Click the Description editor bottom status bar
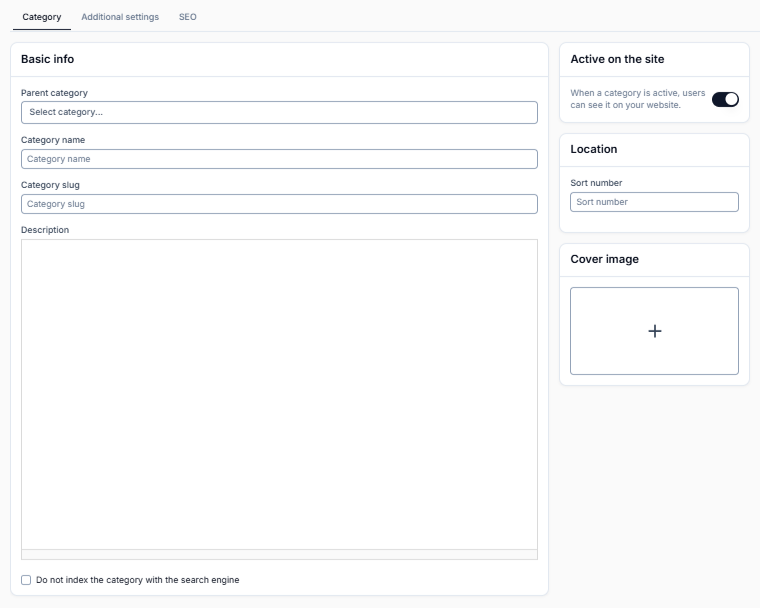The height and width of the screenshot is (608, 760). tap(279, 555)
